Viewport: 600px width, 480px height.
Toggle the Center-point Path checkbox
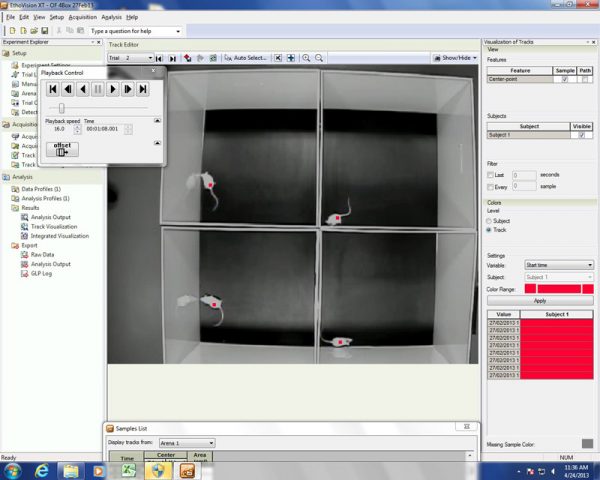pos(585,79)
